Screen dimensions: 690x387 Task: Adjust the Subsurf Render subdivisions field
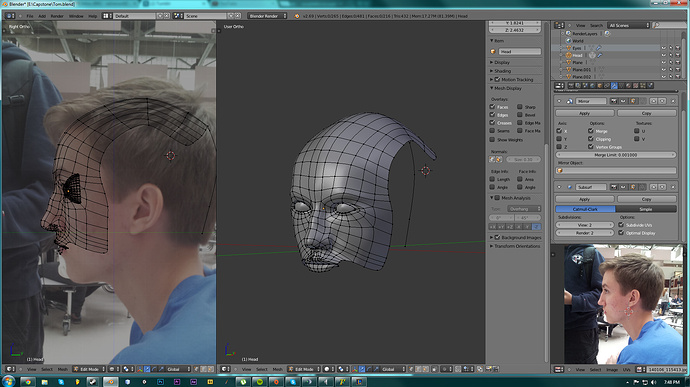pyautogui.click(x=585, y=233)
